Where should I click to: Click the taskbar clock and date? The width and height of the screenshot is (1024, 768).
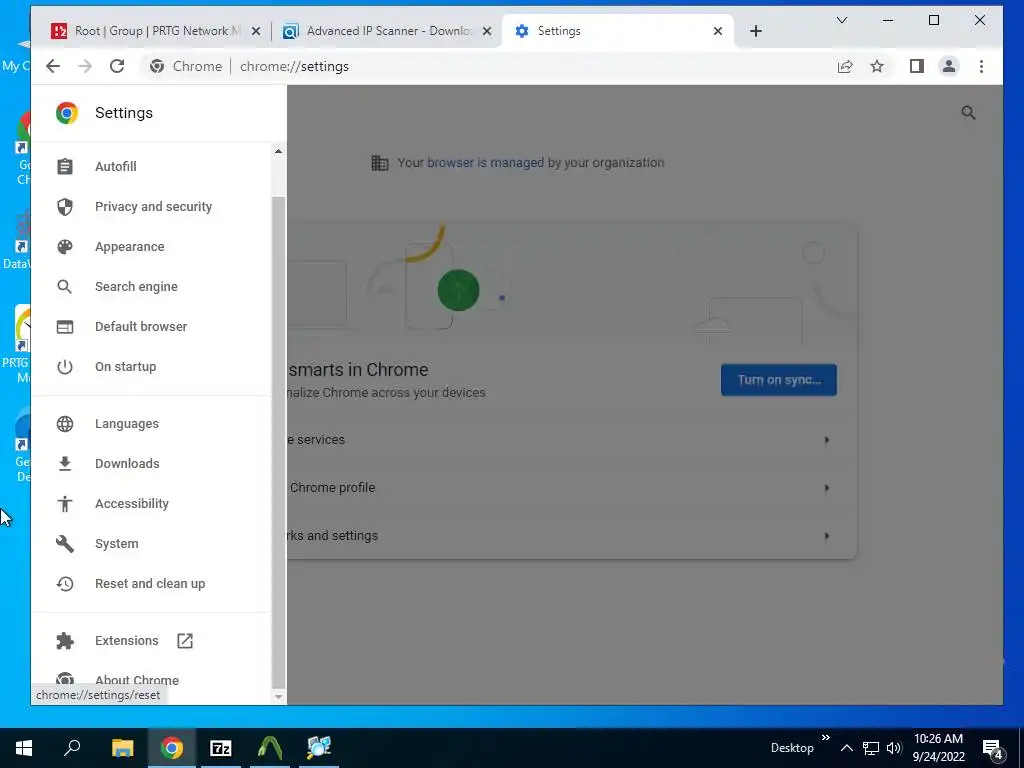click(938, 748)
